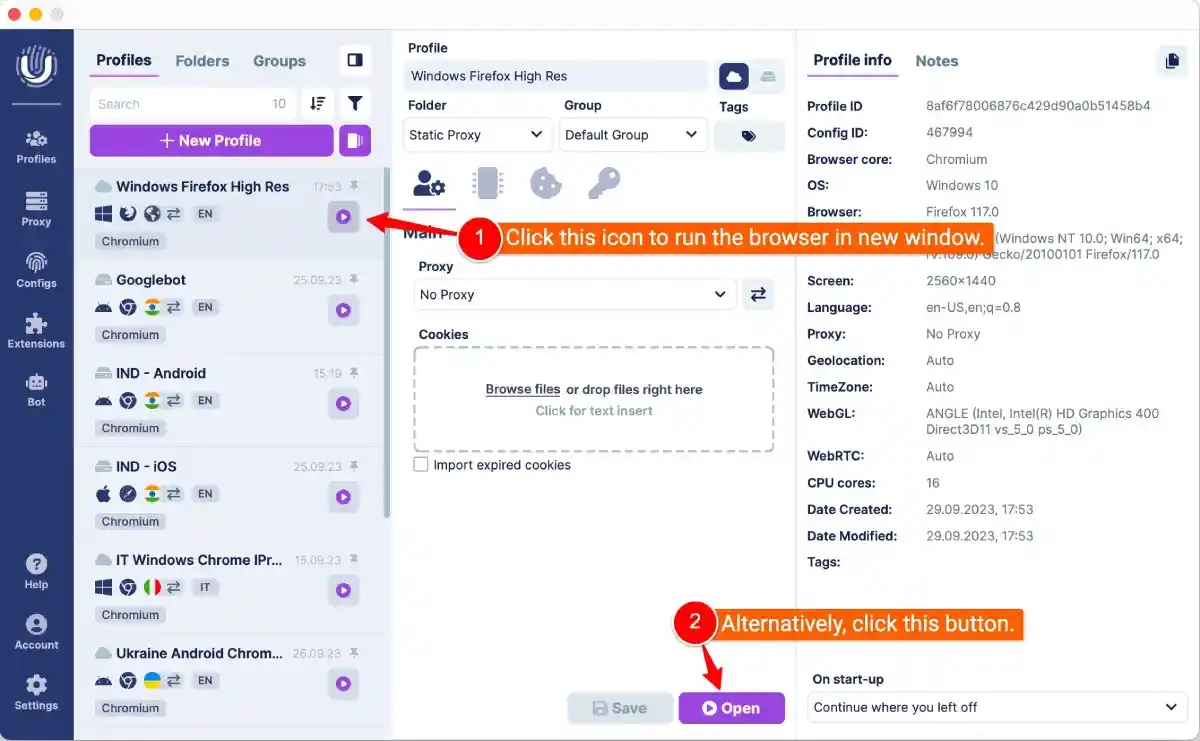Expand the Default Group dropdown
This screenshot has width=1200, height=741.
coord(632,135)
